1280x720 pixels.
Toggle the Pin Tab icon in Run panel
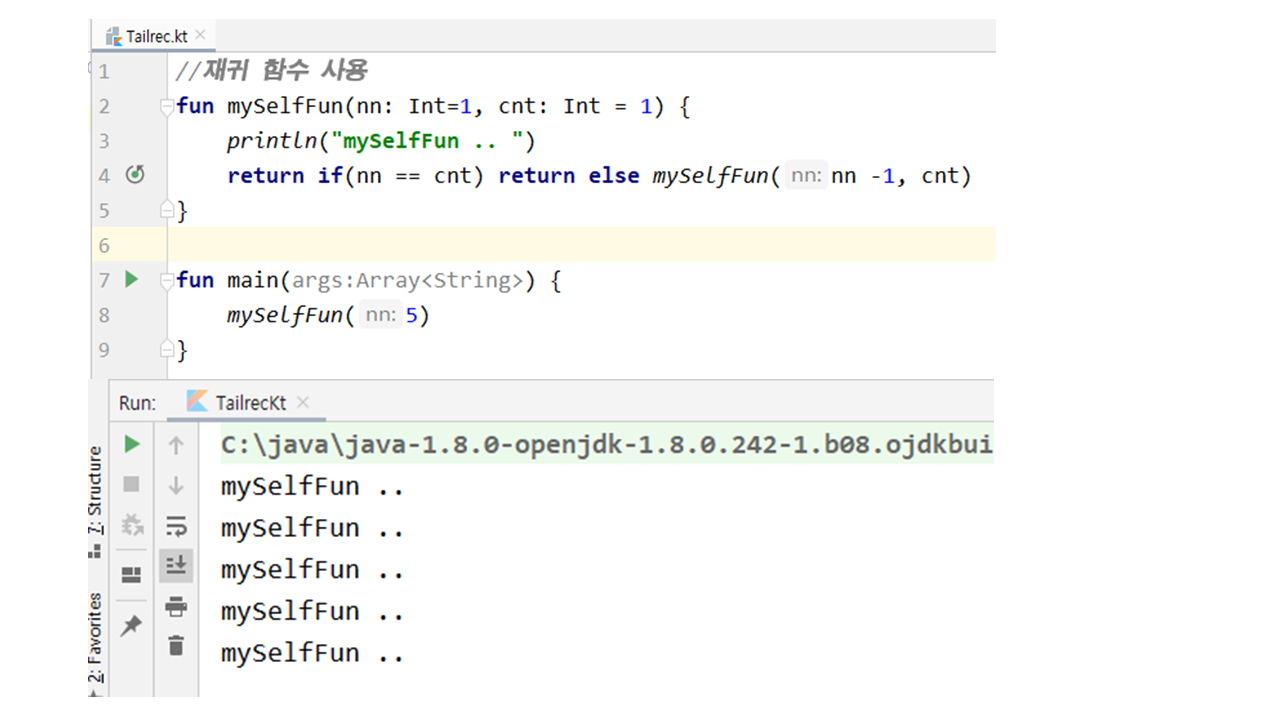coord(131,626)
